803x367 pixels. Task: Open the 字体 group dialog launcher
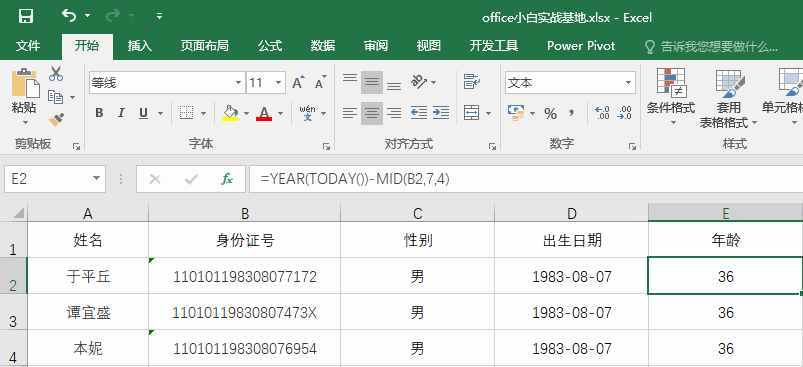pyautogui.click(x=326, y=147)
